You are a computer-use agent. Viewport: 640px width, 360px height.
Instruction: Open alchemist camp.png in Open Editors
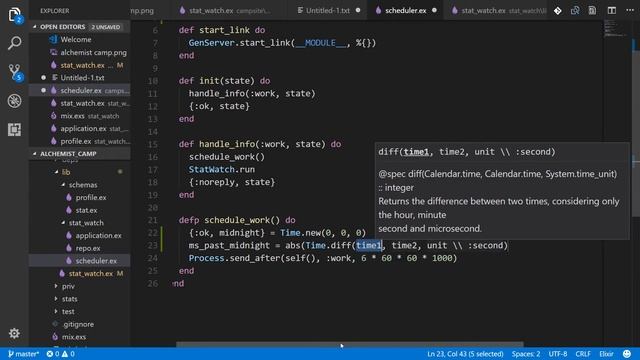[80, 52]
